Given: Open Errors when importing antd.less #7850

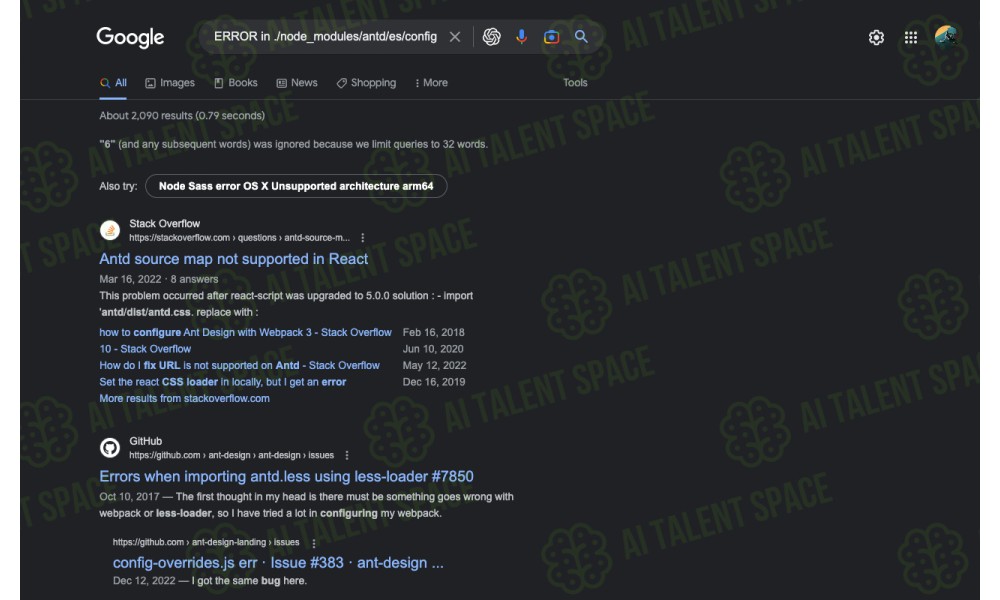Looking at the screenshot, I should click(x=286, y=476).
